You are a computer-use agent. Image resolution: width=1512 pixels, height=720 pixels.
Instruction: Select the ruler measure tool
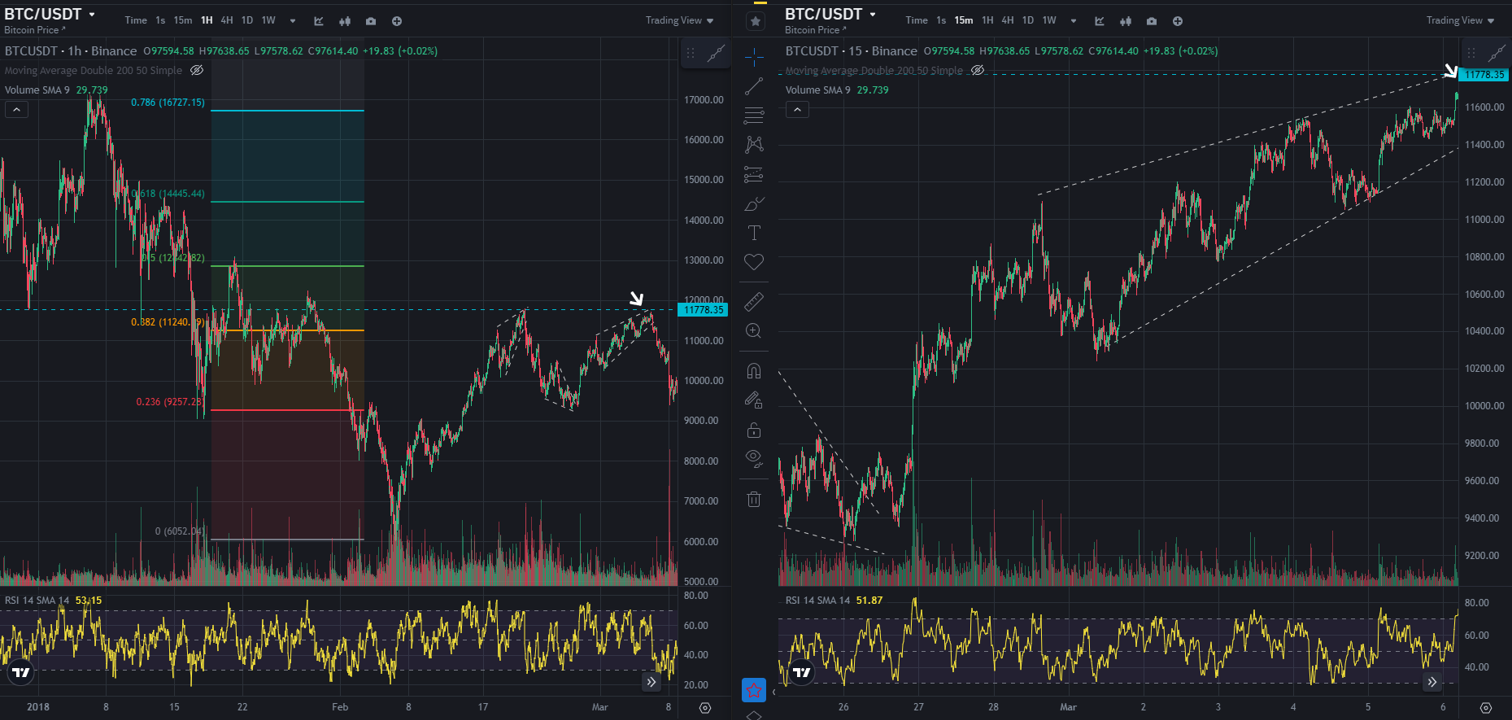pyautogui.click(x=754, y=300)
